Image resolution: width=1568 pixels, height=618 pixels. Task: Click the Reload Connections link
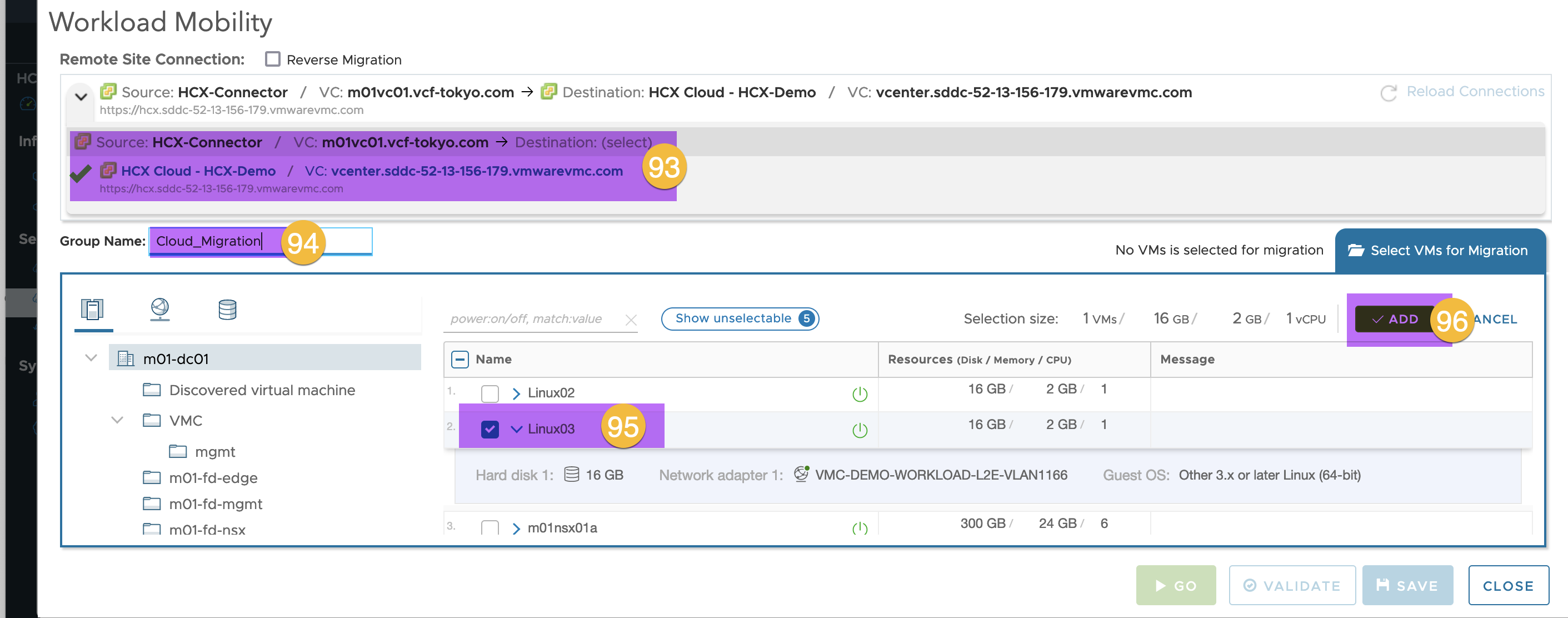click(1475, 91)
